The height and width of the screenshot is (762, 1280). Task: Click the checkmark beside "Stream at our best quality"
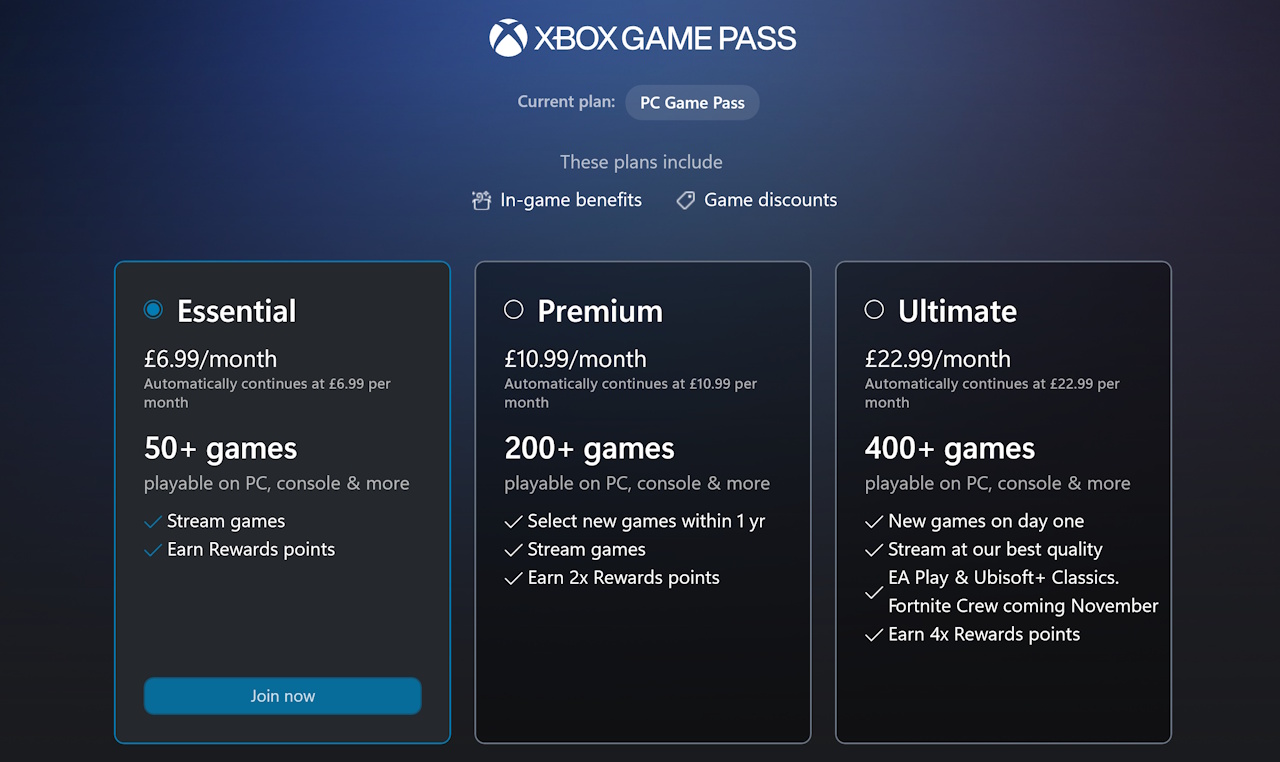pyautogui.click(x=873, y=550)
